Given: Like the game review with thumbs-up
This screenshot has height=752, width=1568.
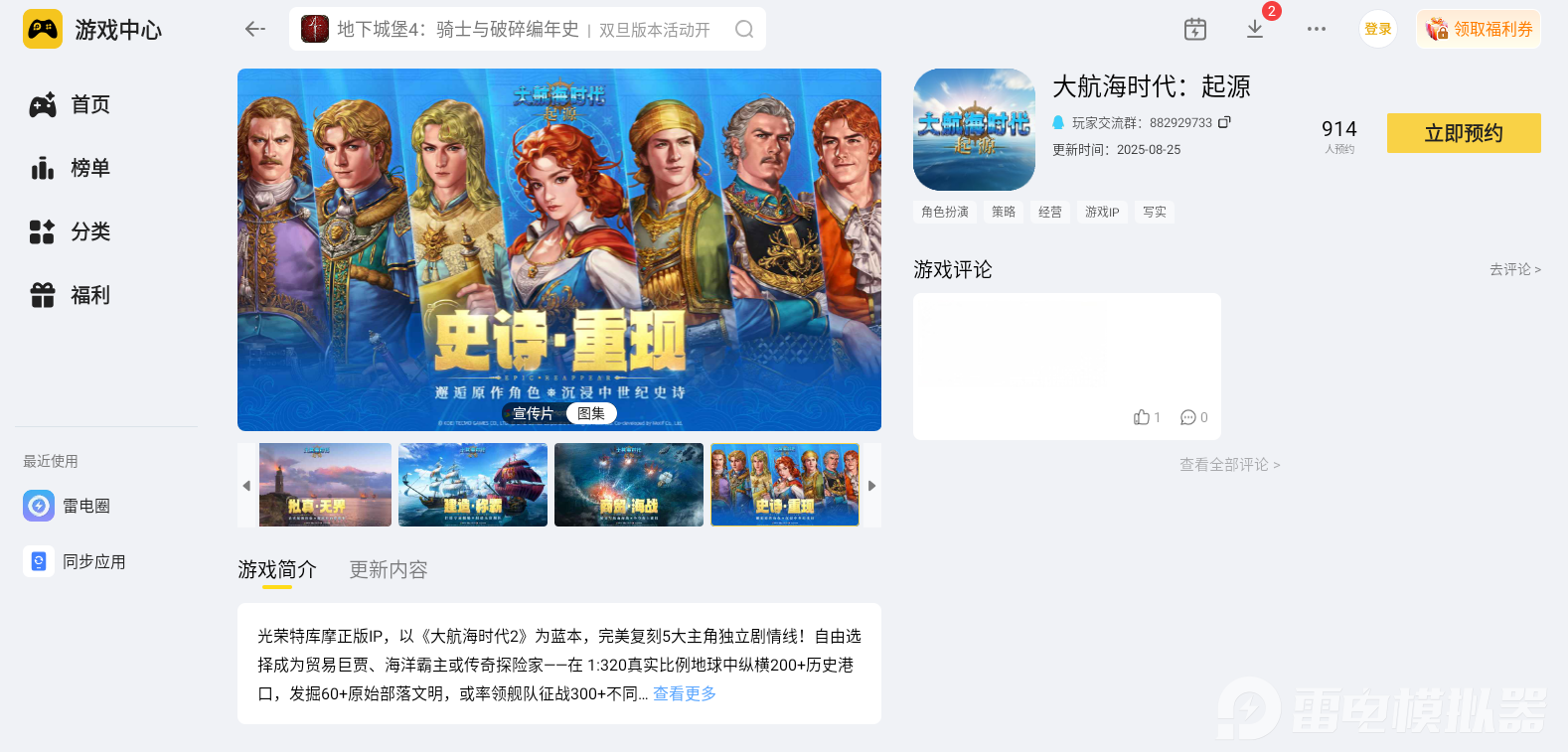Looking at the screenshot, I should tap(1142, 417).
